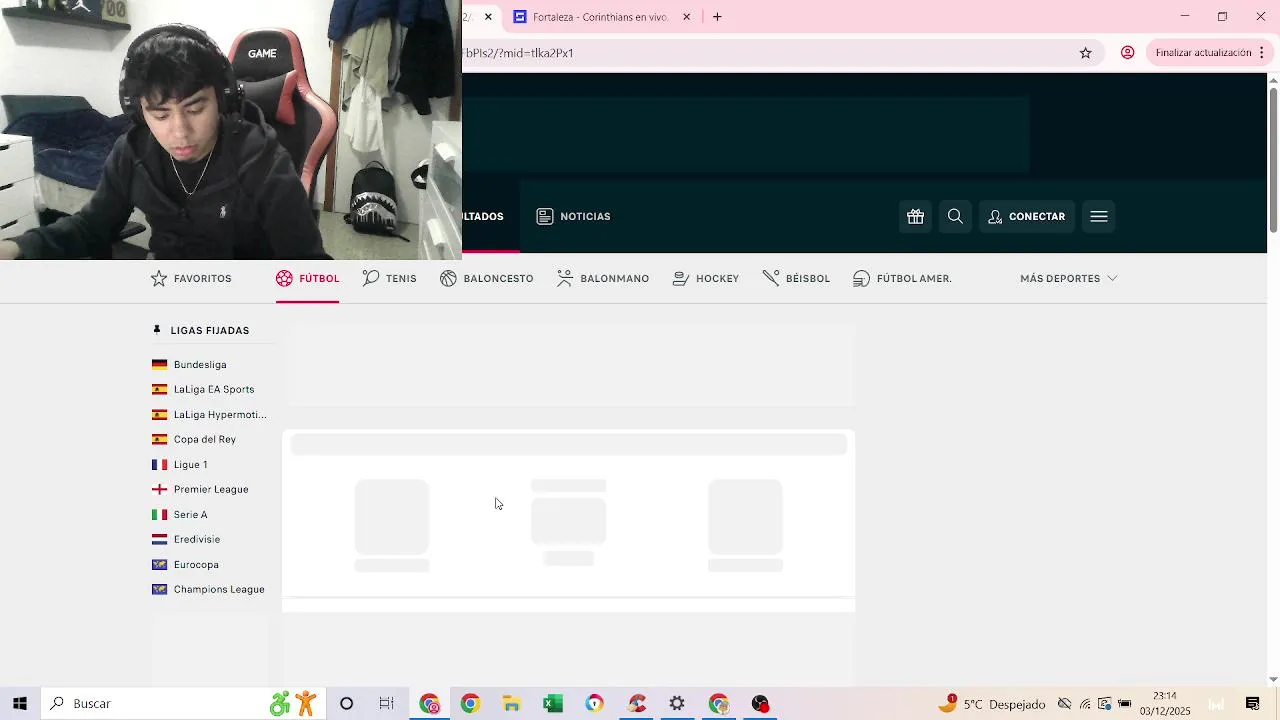Viewport: 1280px width, 720px height.
Task: Go to the NOTICIAS section
Action: pos(574,216)
